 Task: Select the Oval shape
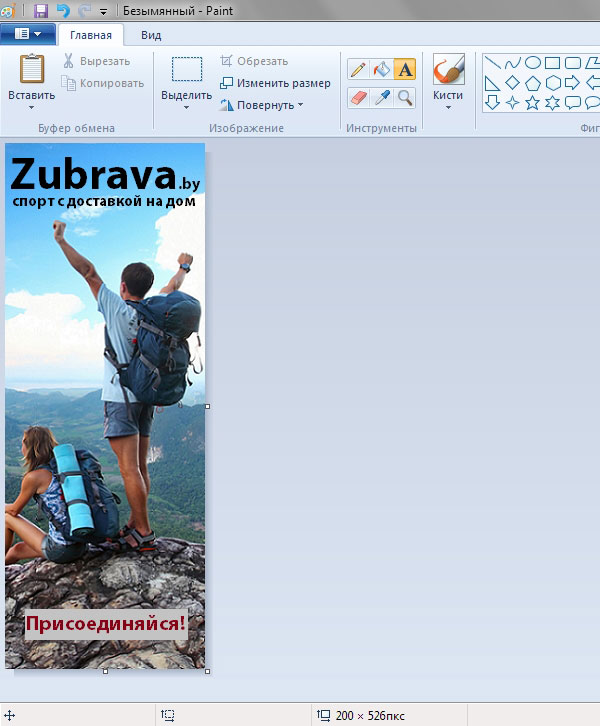pos(533,63)
